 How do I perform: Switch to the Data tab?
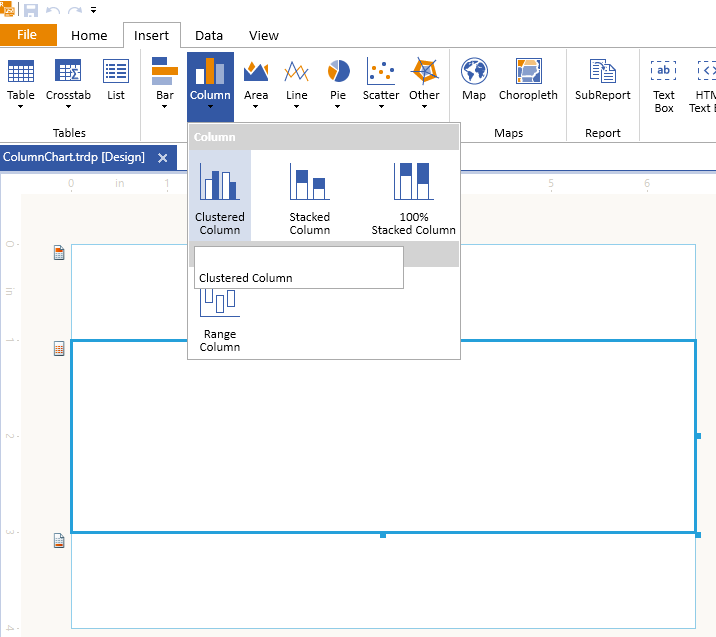209,36
